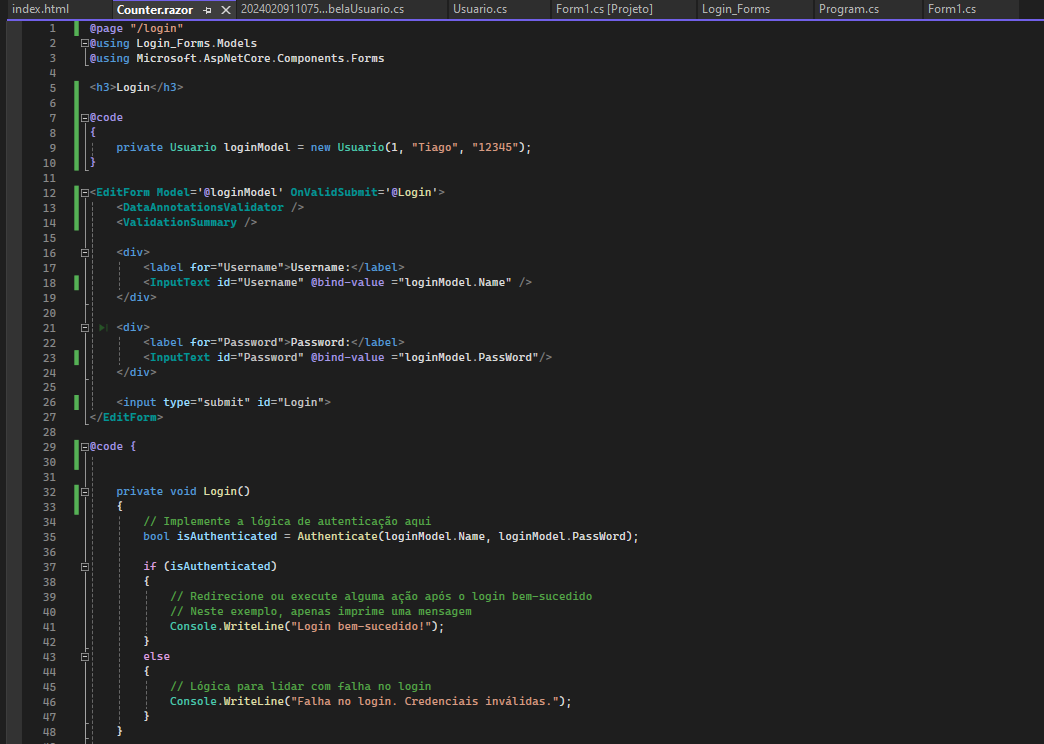Switch to the index.html tab

[40, 9]
